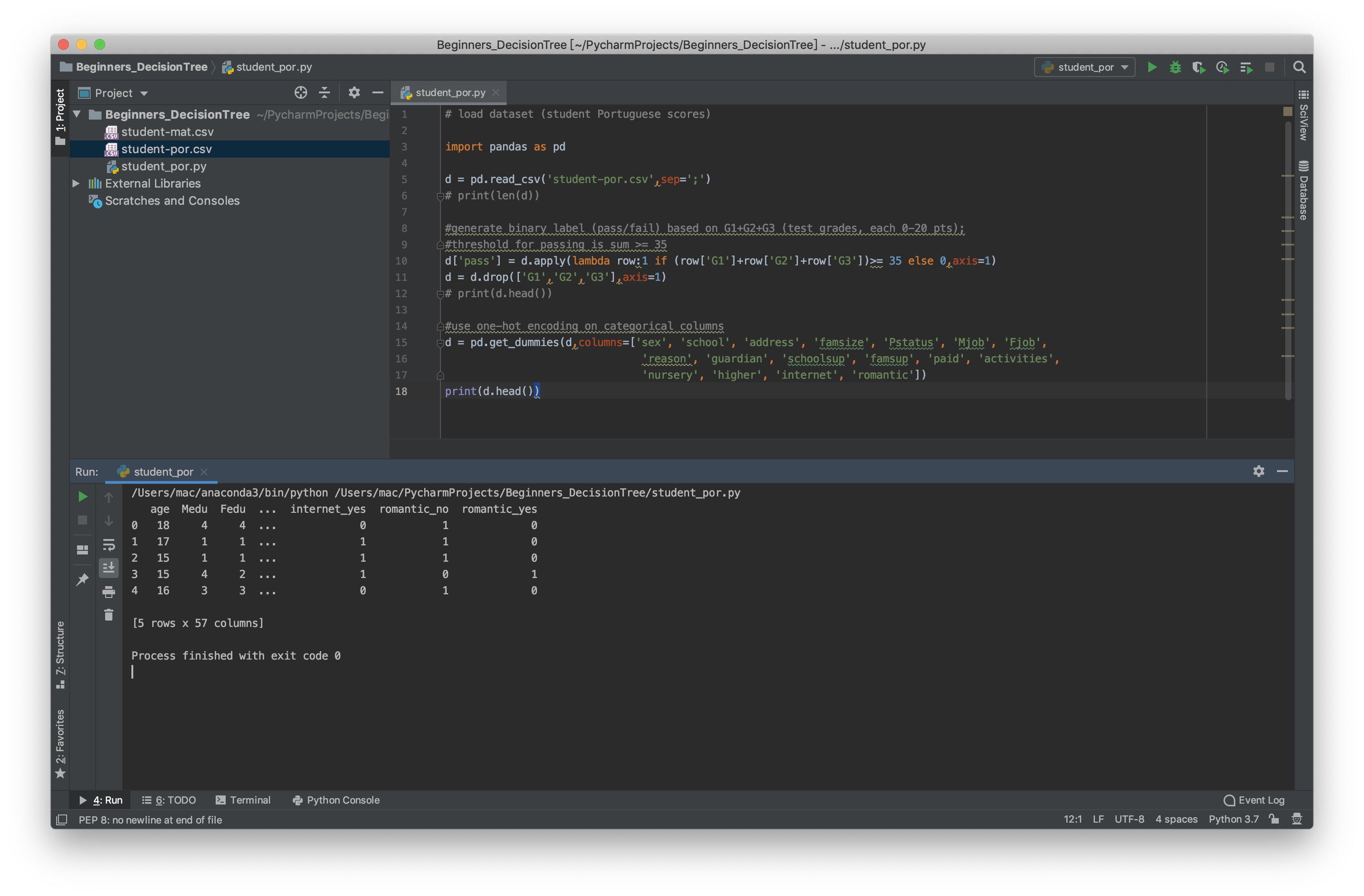
Task: Start debugging with the bug icon
Action: (1175, 67)
